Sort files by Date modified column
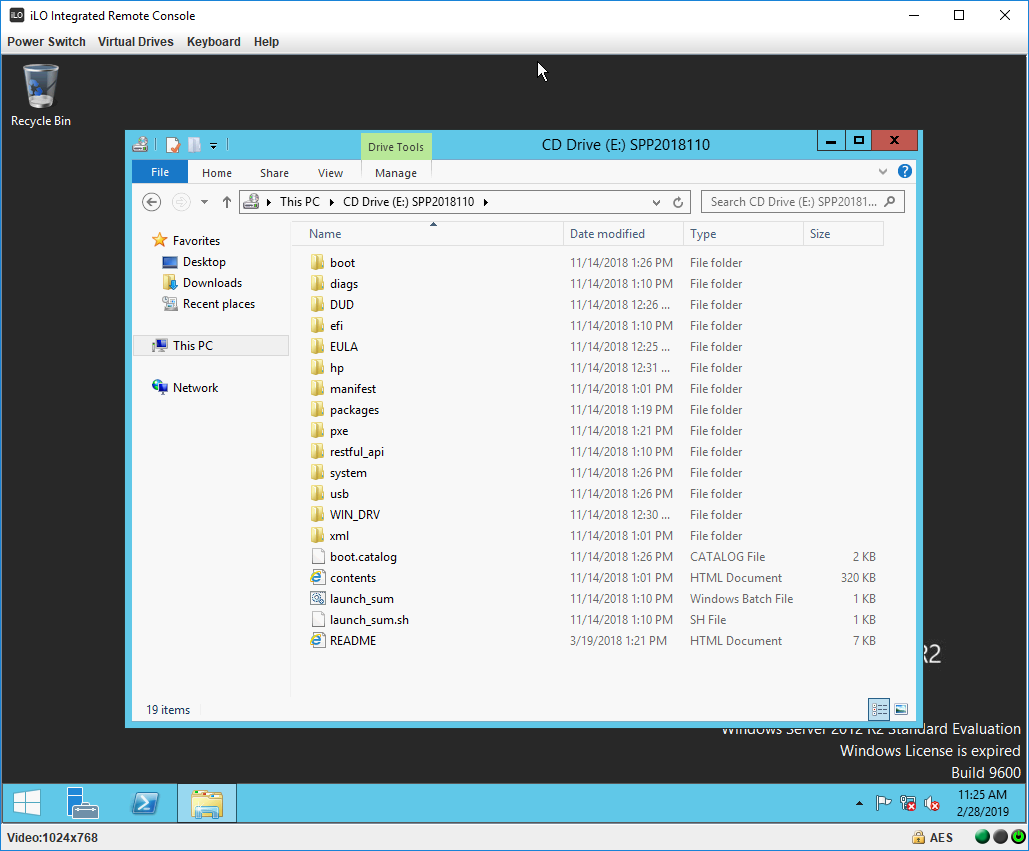The width and height of the screenshot is (1029, 851). 607,234
